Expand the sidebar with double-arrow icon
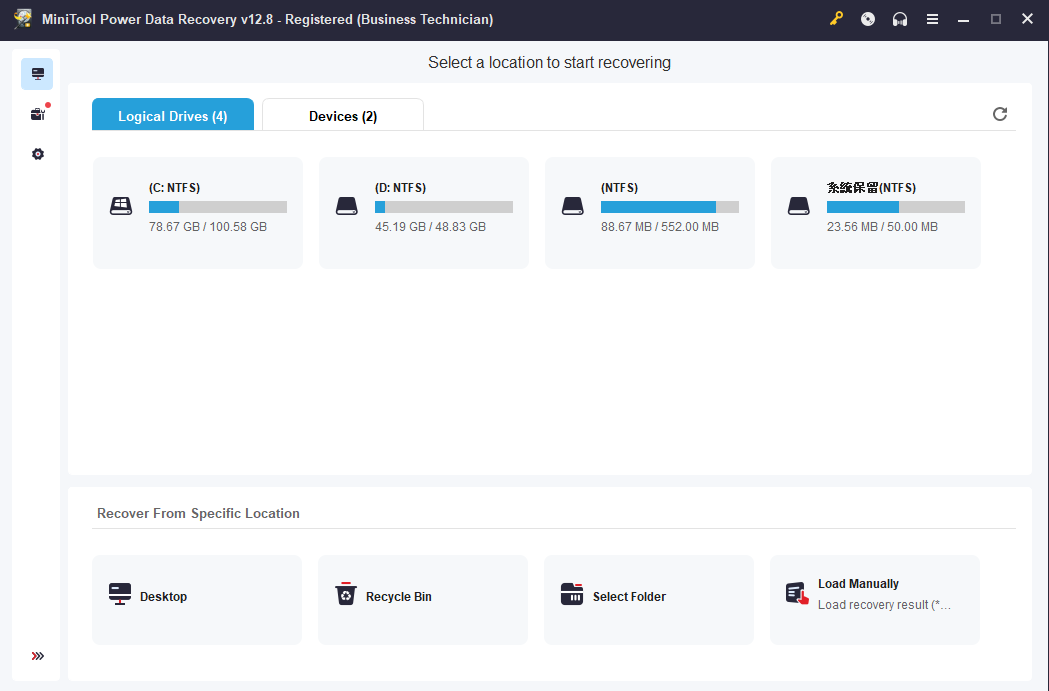1049x691 pixels. click(38, 656)
